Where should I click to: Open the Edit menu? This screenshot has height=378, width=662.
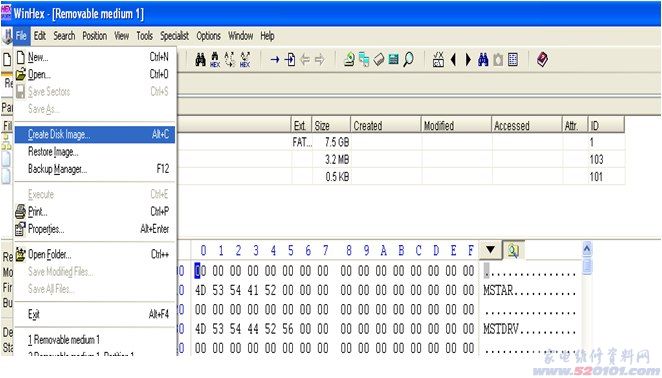tap(40, 36)
